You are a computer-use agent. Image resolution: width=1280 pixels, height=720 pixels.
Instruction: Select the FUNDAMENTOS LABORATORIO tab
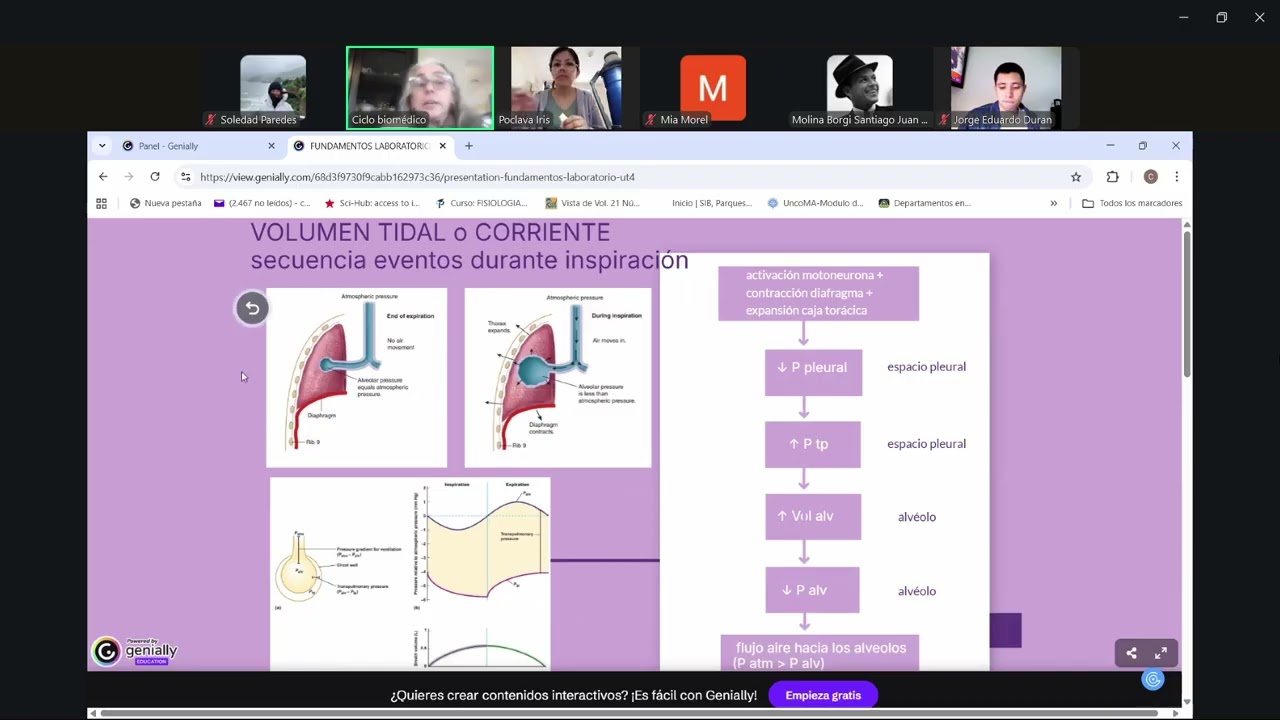pyautogui.click(x=369, y=146)
